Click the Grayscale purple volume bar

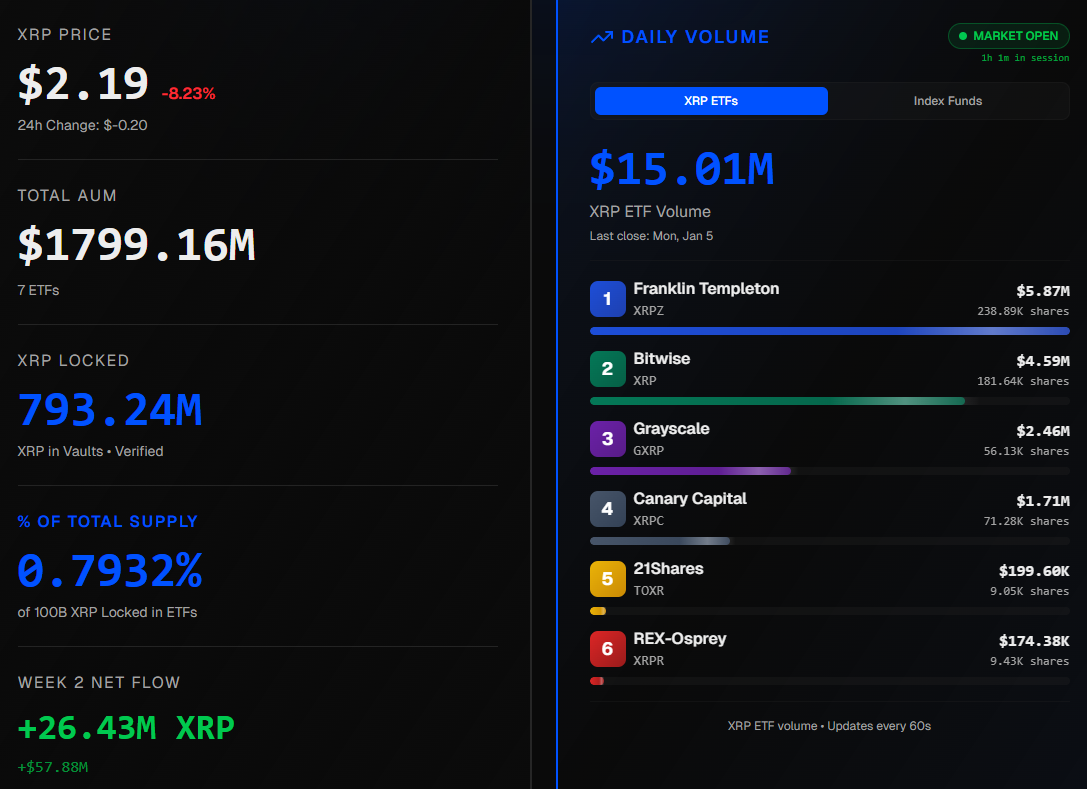click(x=690, y=471)
